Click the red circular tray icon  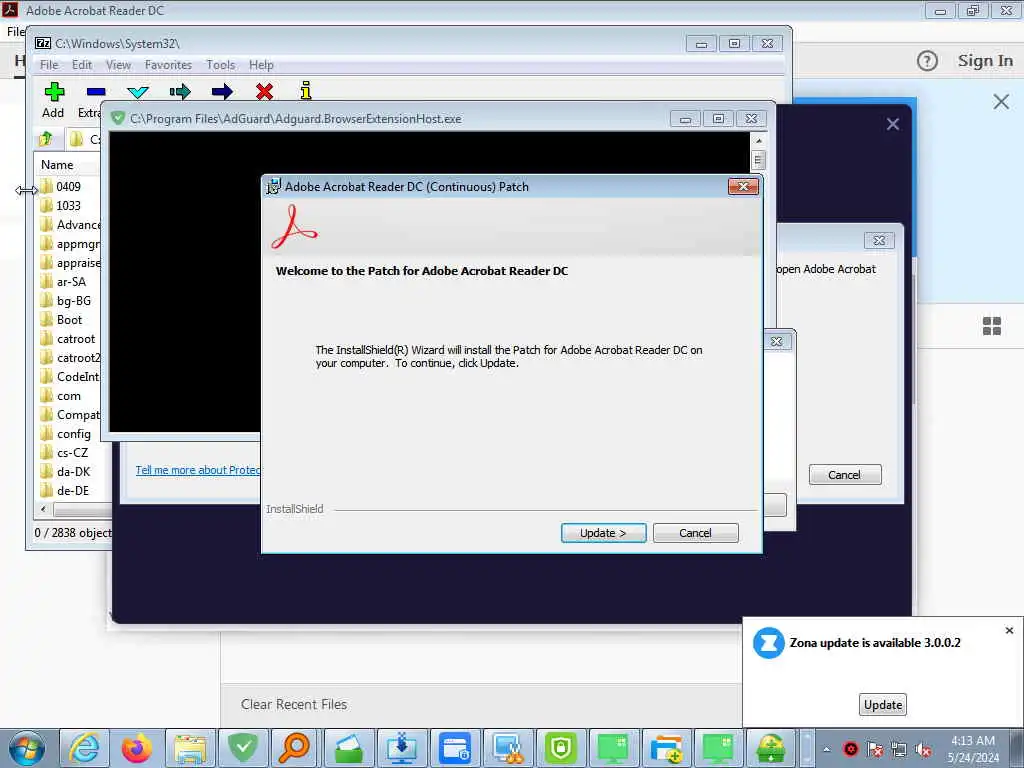coord(850,749)
